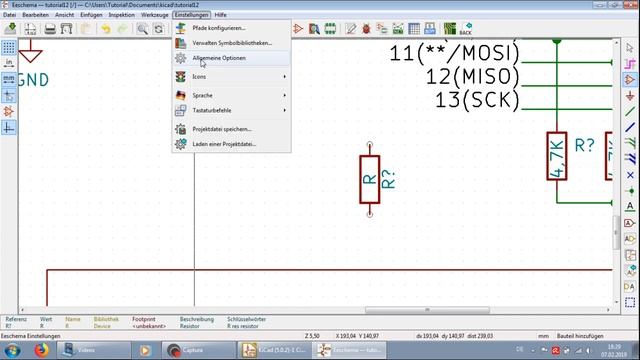Viewport: 640px width, 360px height.
Task: Click the paste icon
Action: 86,29
